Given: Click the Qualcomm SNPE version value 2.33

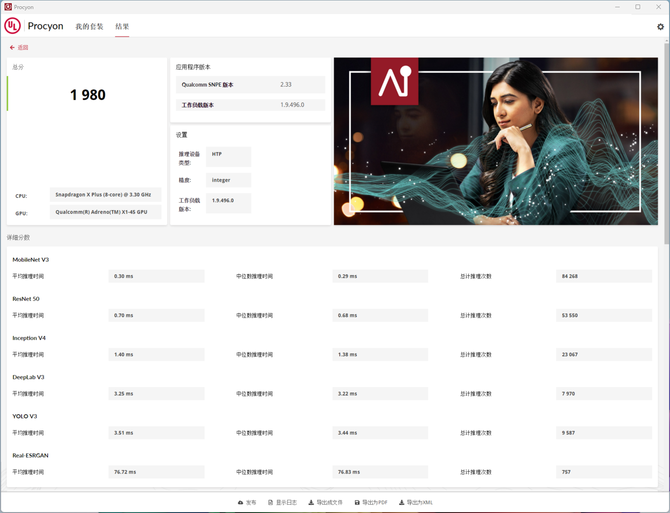Looking at the screenshot, I should tap(286, 85).
